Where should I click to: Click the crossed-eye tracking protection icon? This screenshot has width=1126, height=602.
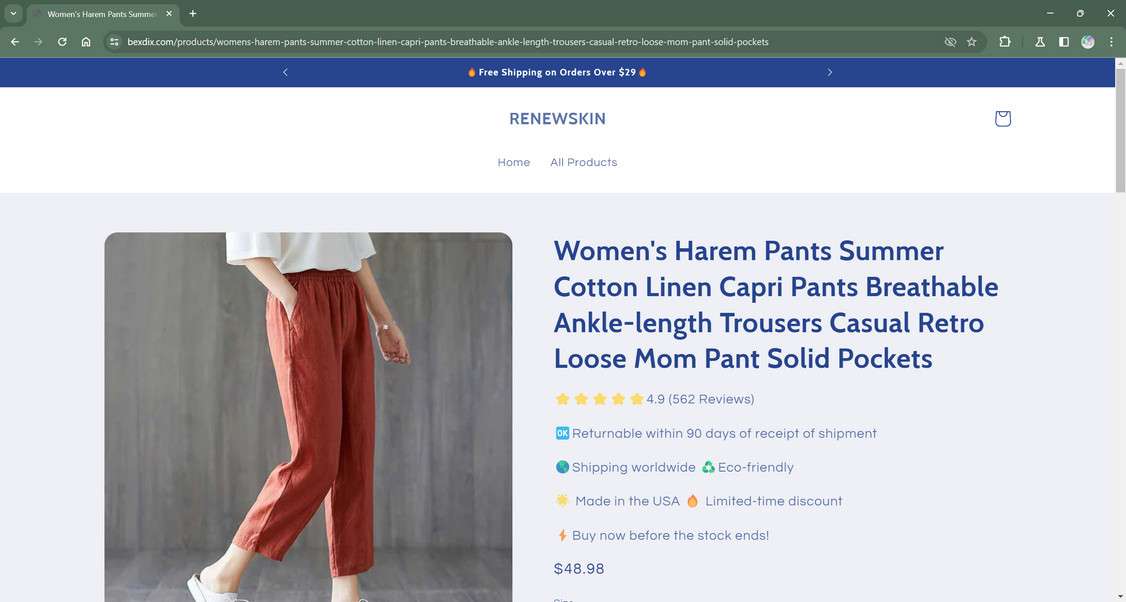[950, 42]
